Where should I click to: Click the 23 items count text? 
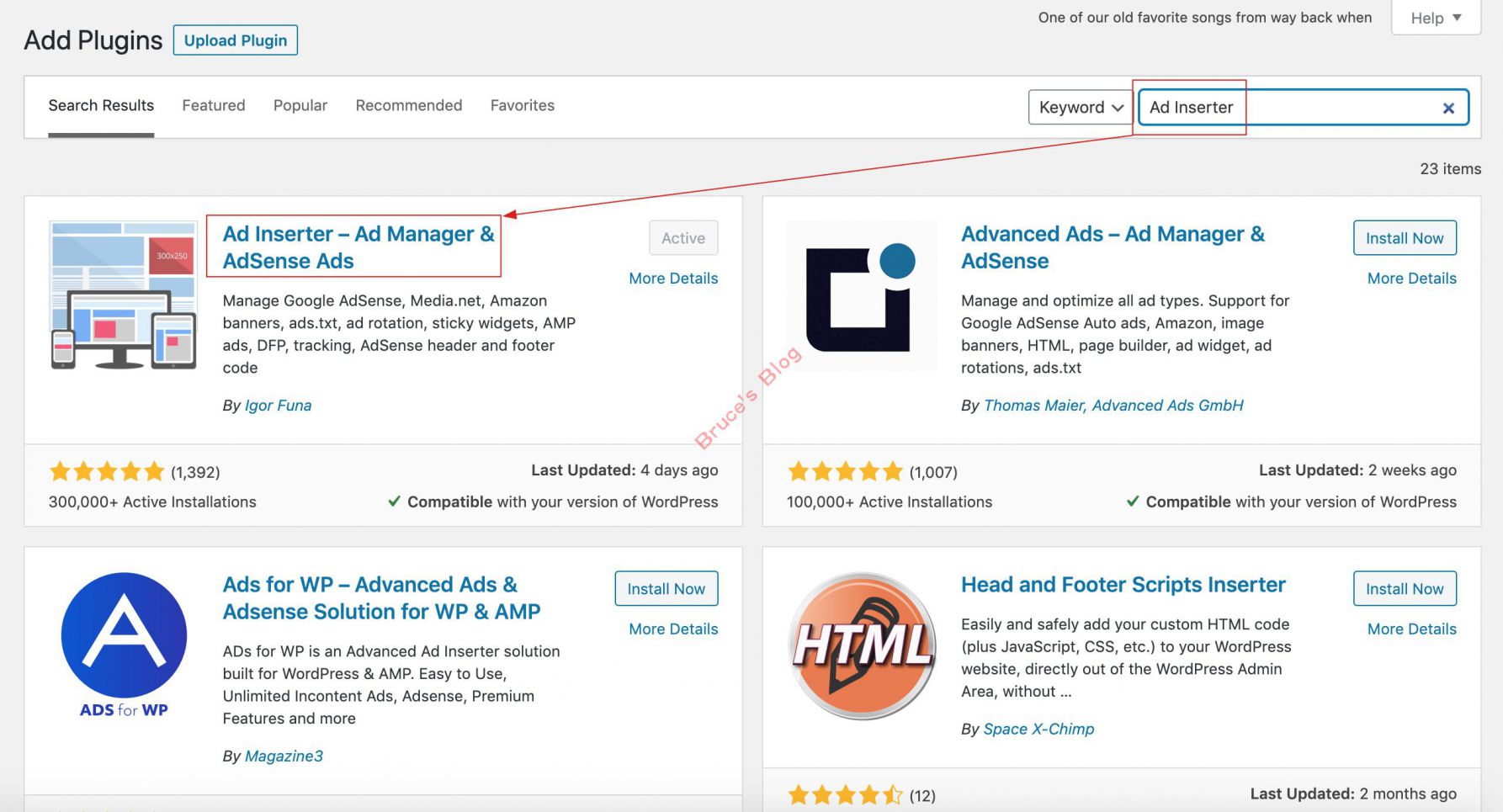point(1450,169)
